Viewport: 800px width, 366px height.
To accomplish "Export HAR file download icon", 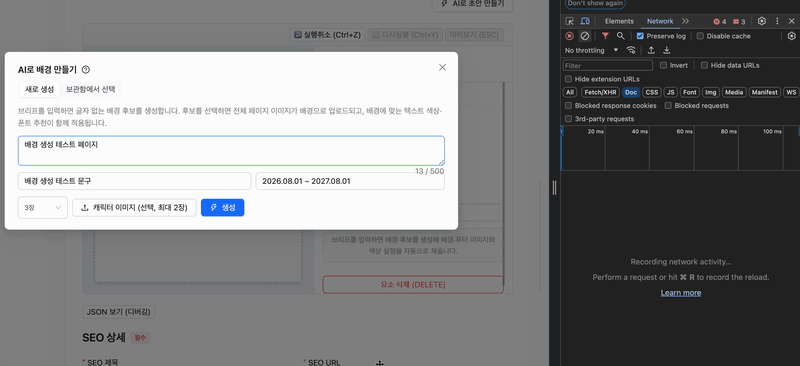I will [x=666, y=50].
